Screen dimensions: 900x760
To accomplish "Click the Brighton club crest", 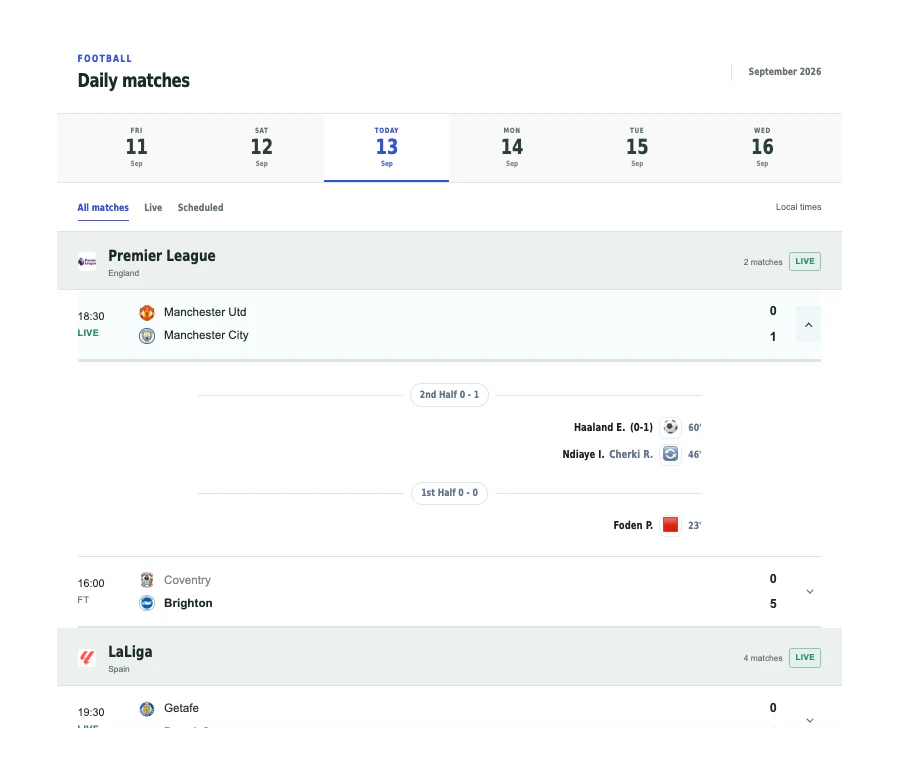I will [x=147, y=603].
